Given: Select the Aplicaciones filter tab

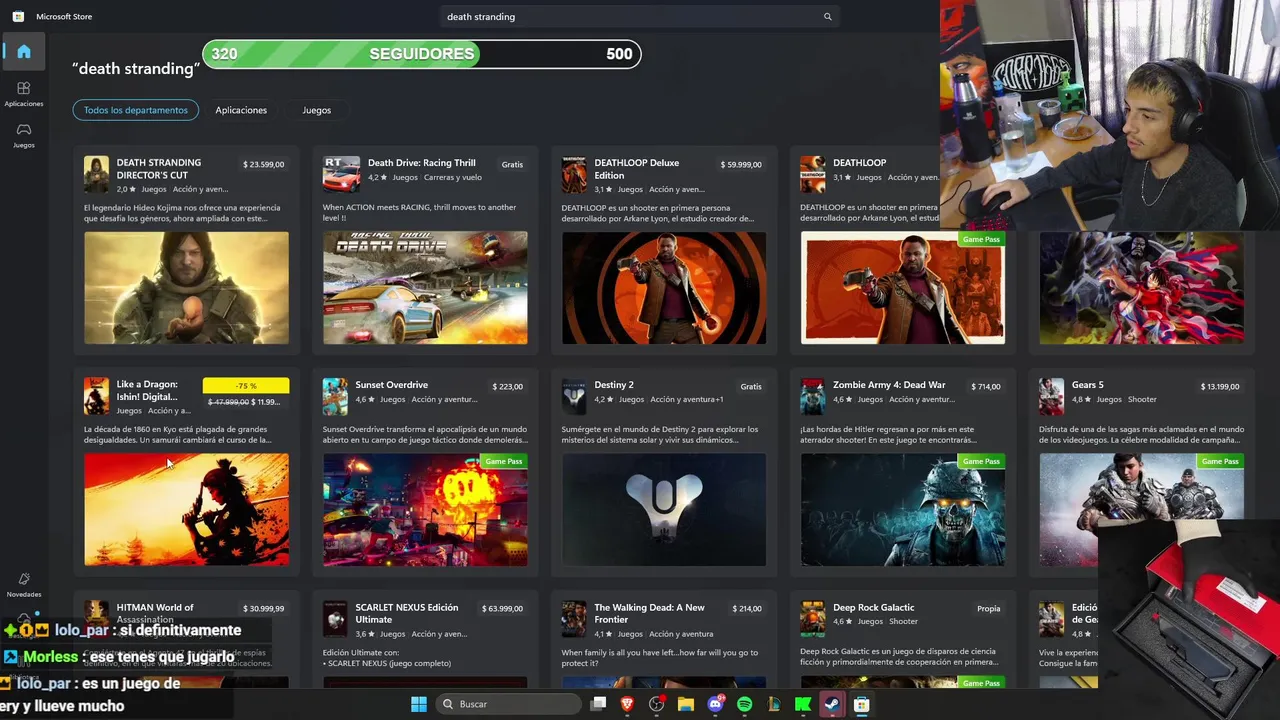Looking at the screenshot, I should [x=241, y=110].
